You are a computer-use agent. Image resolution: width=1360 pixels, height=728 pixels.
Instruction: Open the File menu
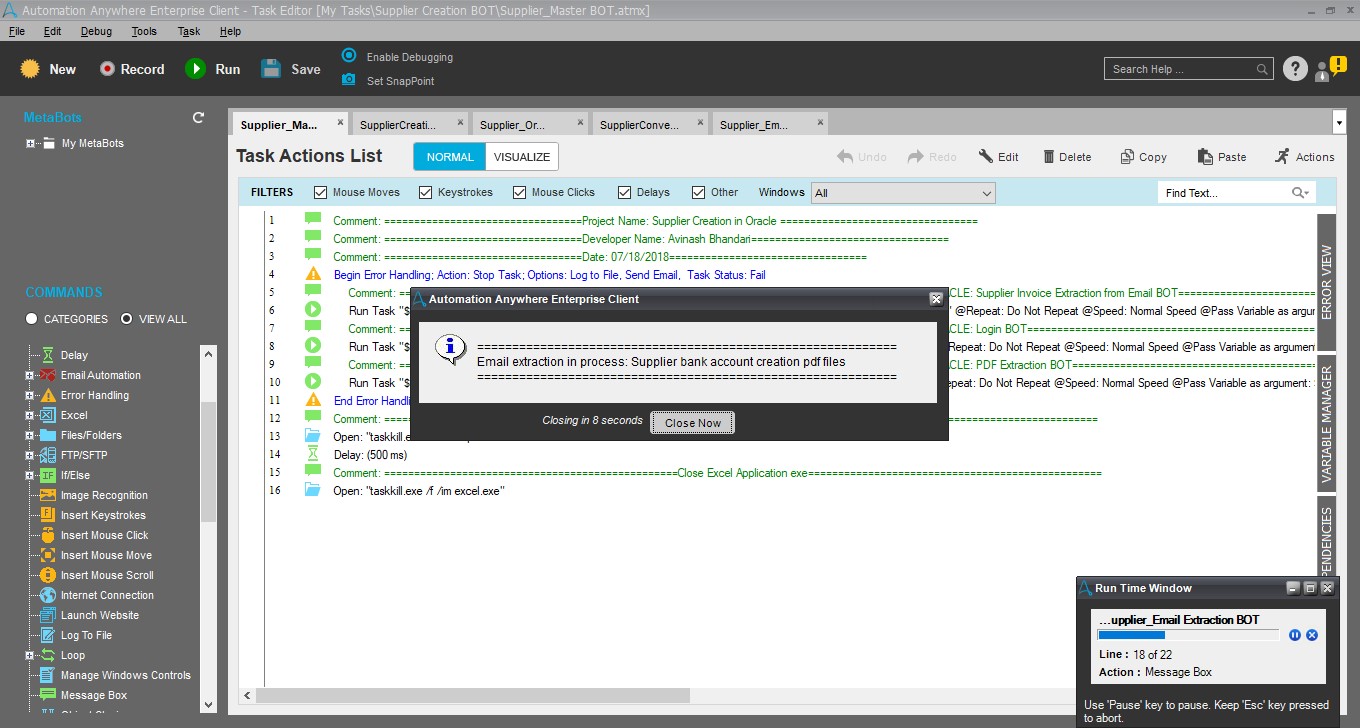pyautogui.click(x=17, y=31)
